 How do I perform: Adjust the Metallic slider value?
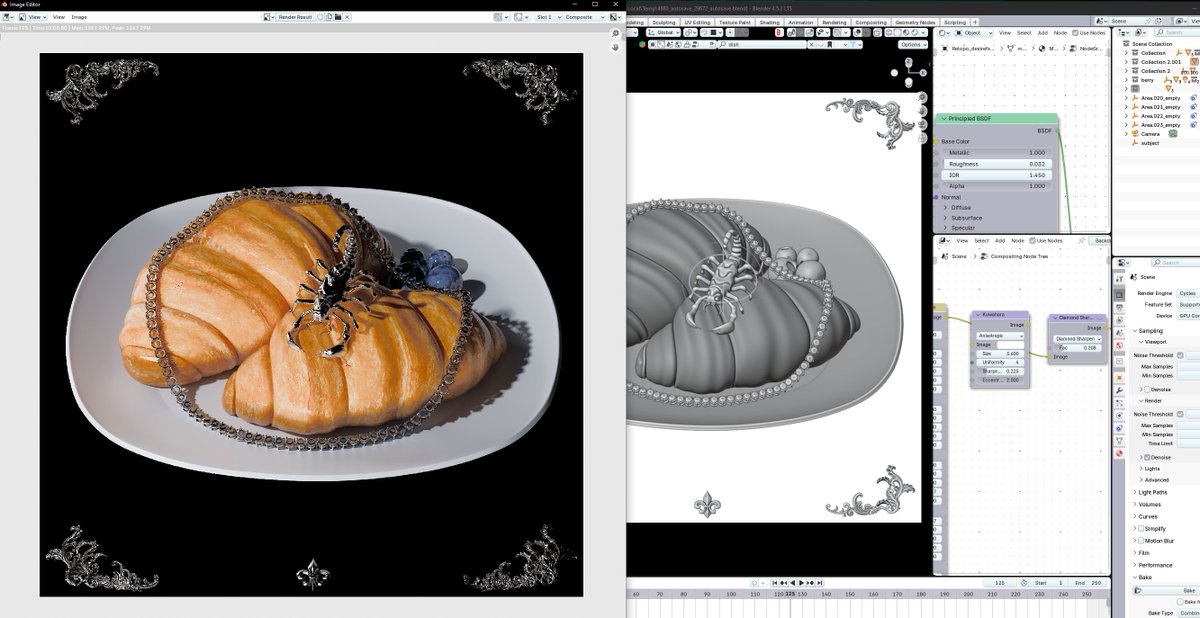point(995,152)
